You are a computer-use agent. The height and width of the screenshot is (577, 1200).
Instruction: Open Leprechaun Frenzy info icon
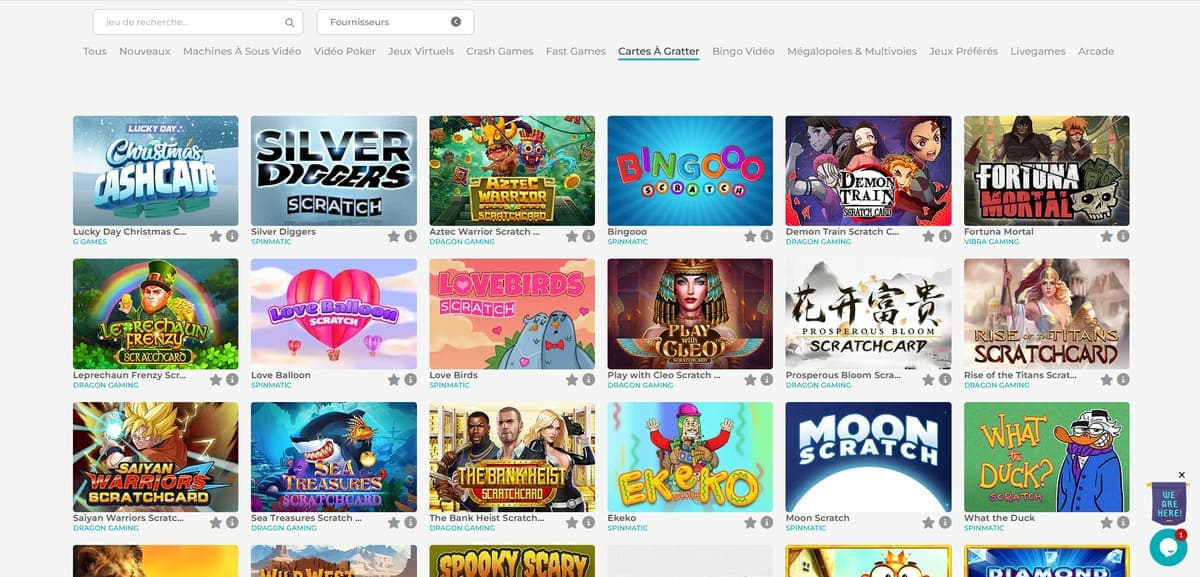pos(232,380)
